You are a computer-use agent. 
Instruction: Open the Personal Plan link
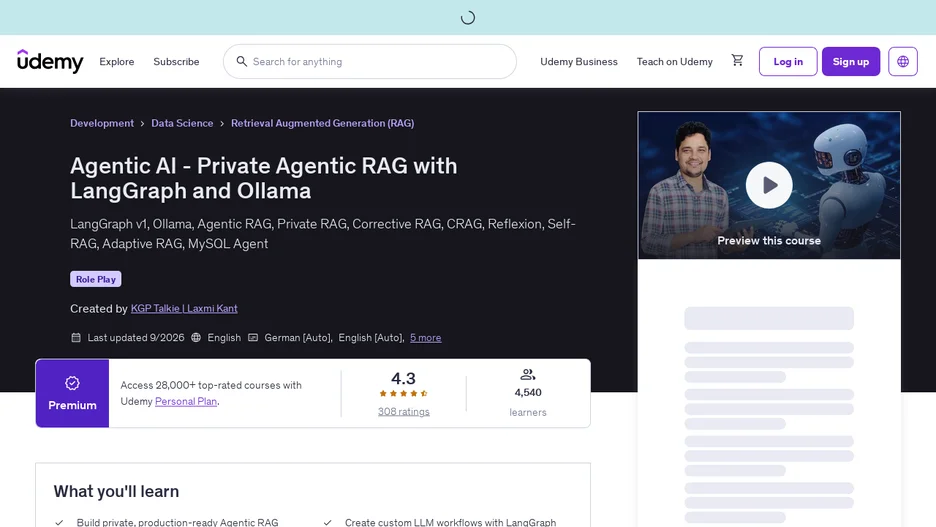pyautogui.click(x=186, y=402)
